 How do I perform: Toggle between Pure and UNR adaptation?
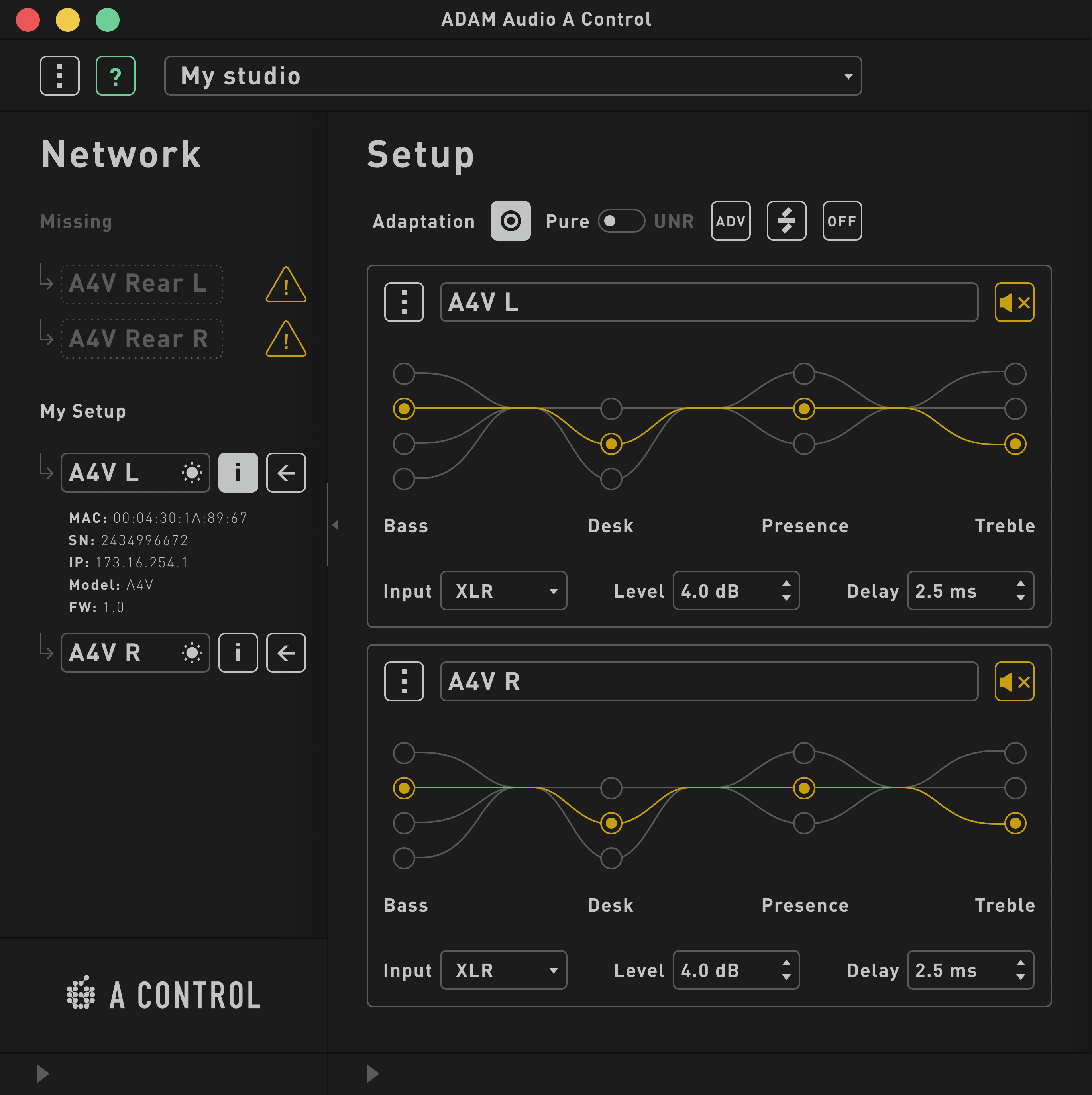tap(621, 221)
